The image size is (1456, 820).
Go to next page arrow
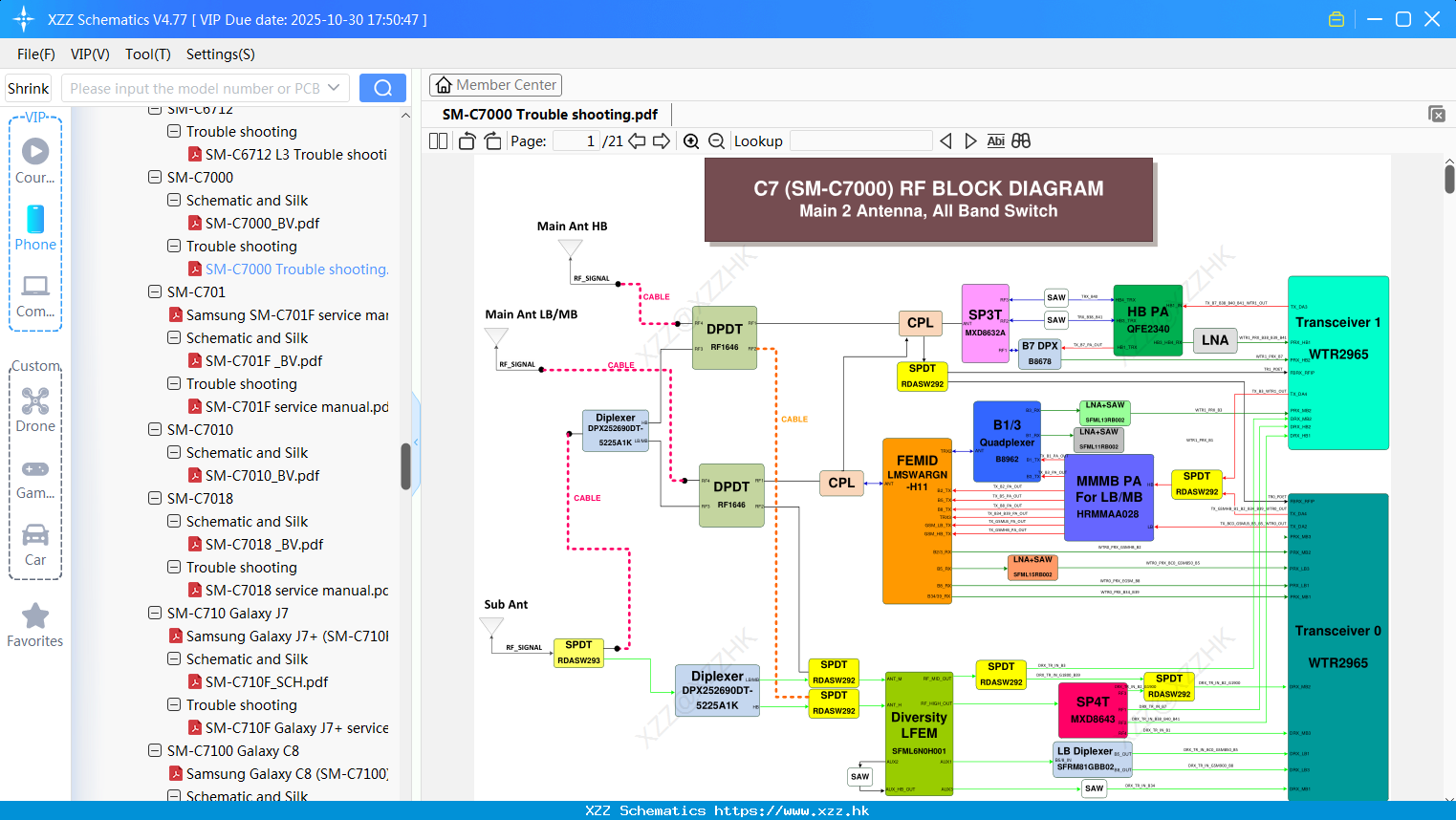coord(662,140)
